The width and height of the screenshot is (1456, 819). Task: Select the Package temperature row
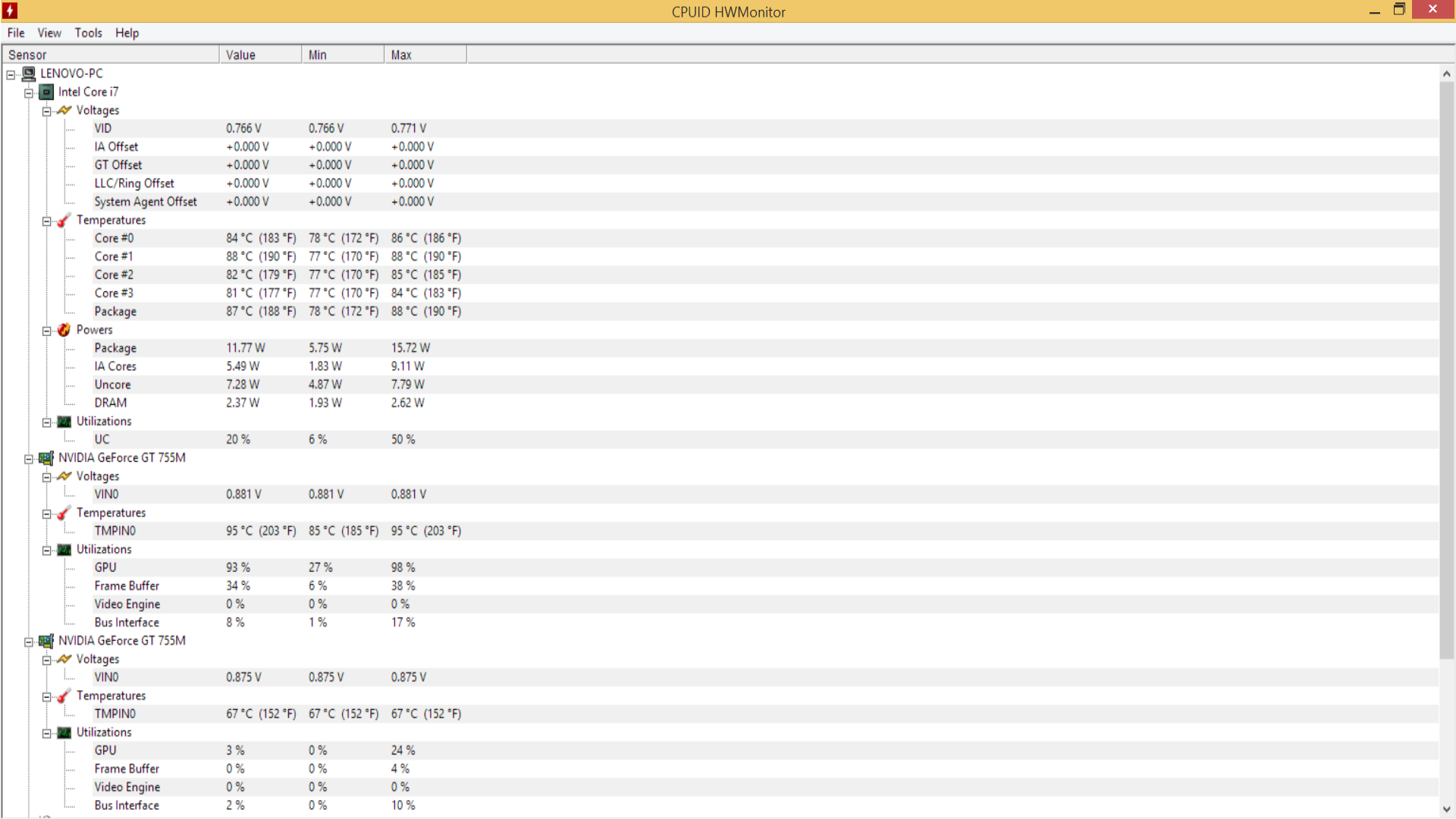(765, 311)
